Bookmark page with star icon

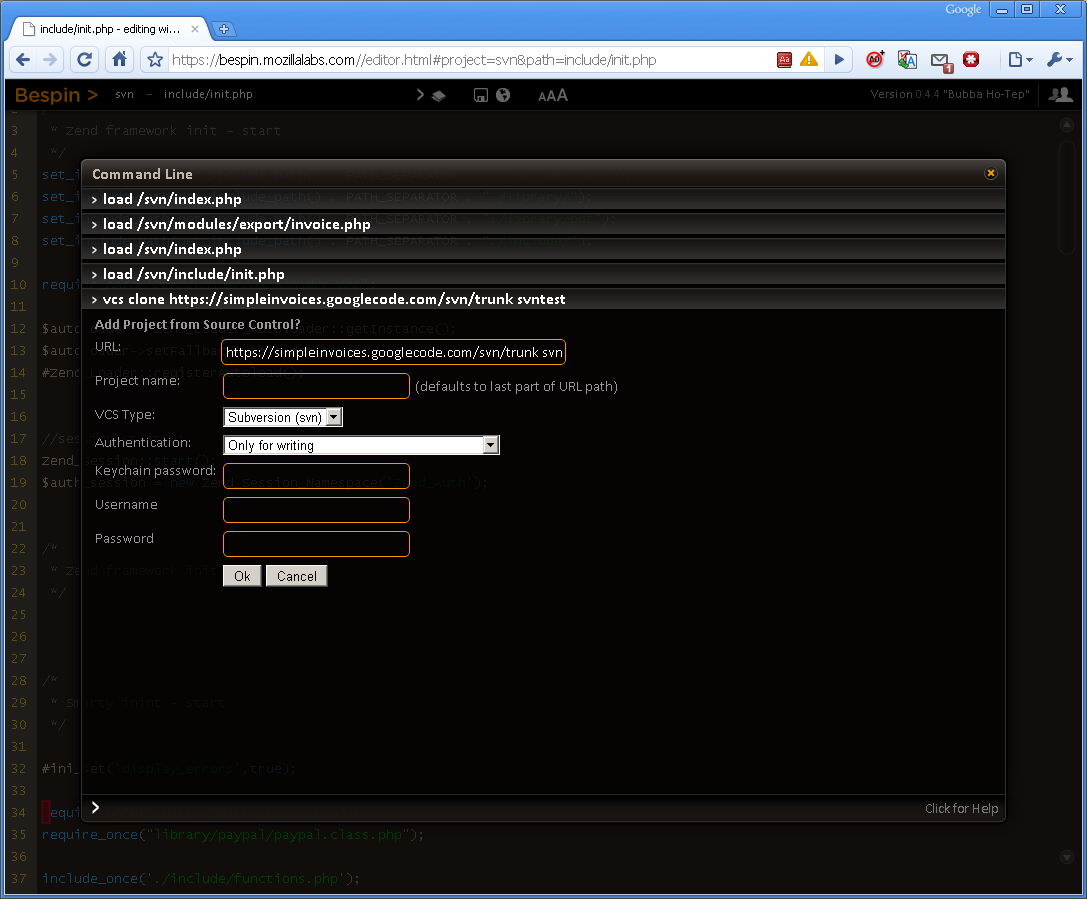point(155,60)
